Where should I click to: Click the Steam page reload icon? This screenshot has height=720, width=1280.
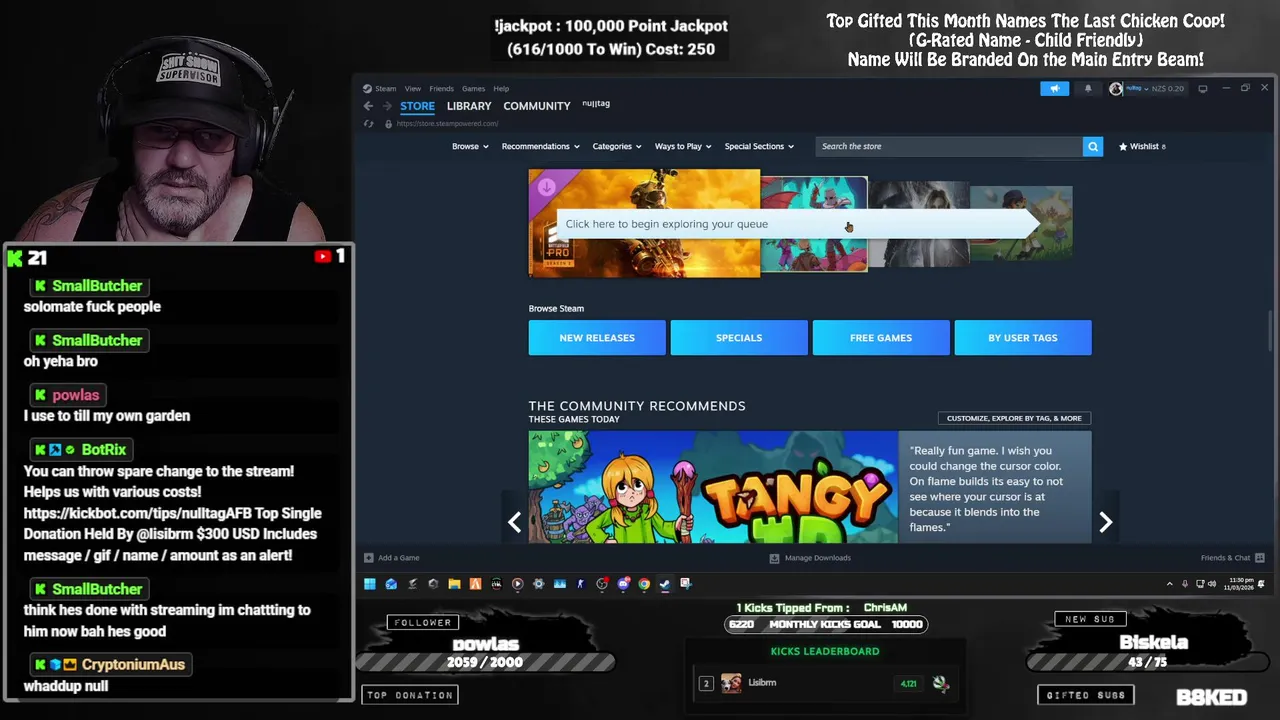(x=368, y=124)
